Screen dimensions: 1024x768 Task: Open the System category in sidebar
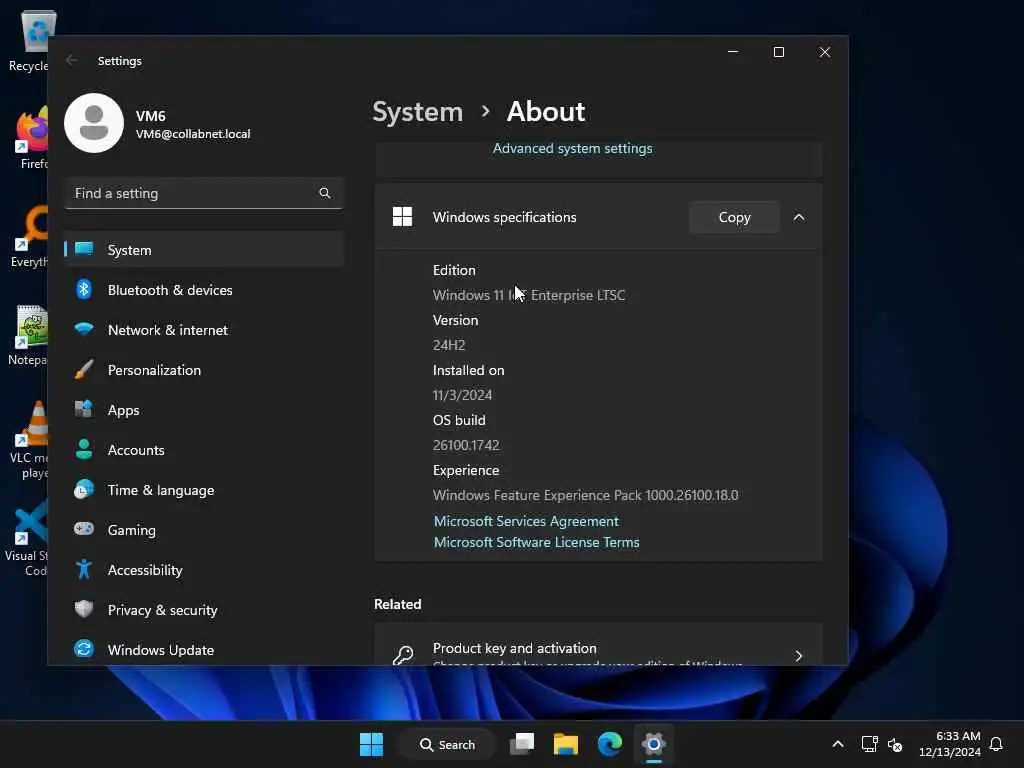tap(204, 249)
